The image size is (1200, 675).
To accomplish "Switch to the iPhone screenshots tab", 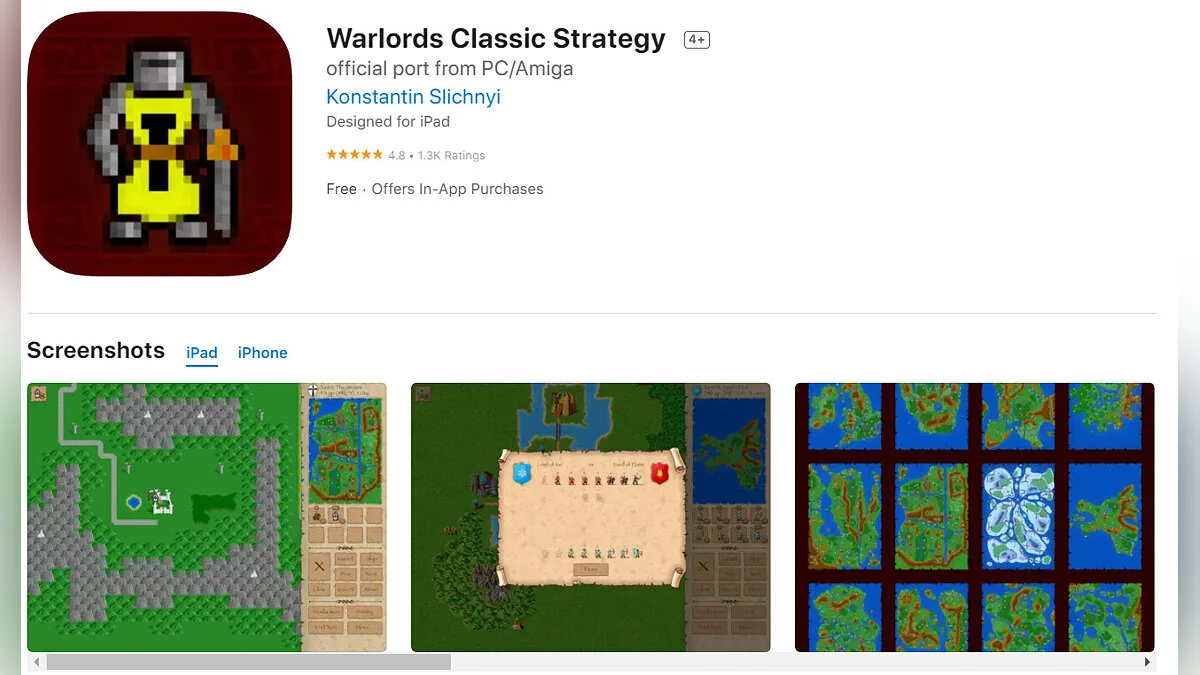I will (x=263, y=353).
